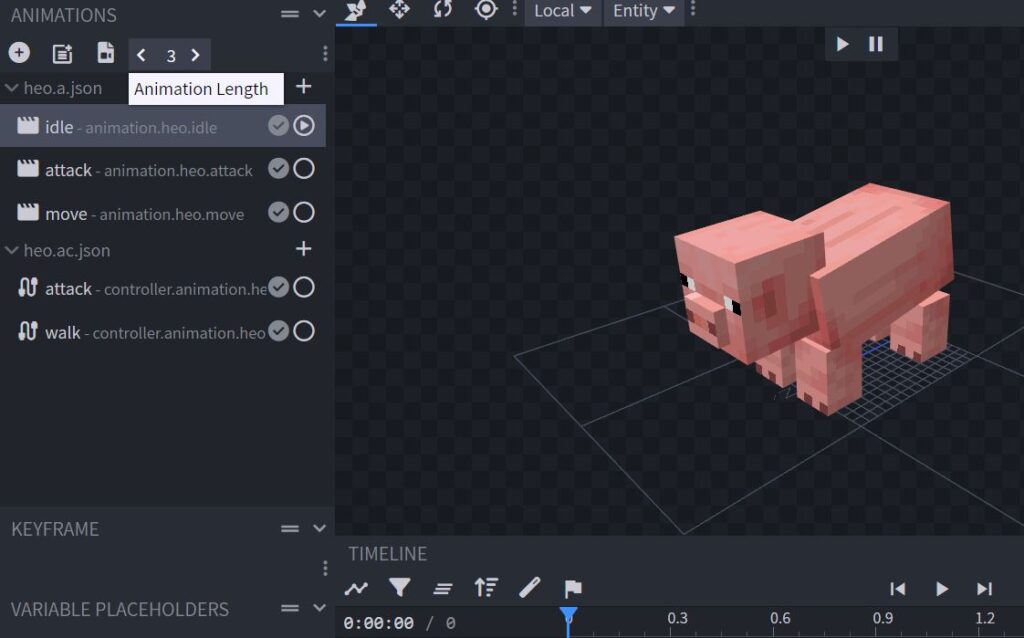Open toolbar options after Entity dropdown
The width and height of the screenshot is (1024, 638).
(693, 10)
